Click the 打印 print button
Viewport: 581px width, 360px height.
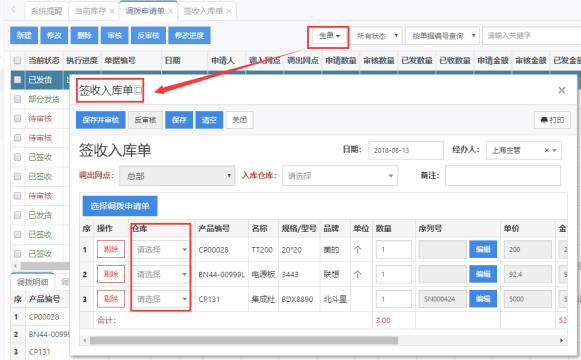point(552,120)
